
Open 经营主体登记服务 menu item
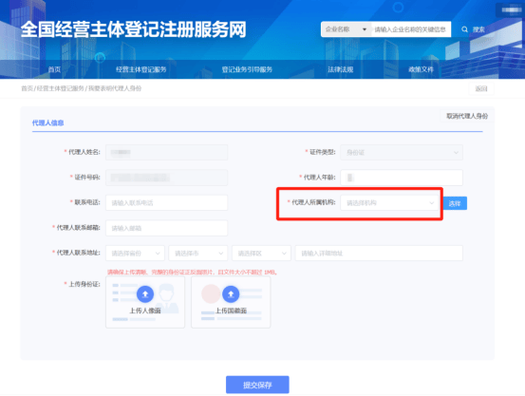pos(141,69)
